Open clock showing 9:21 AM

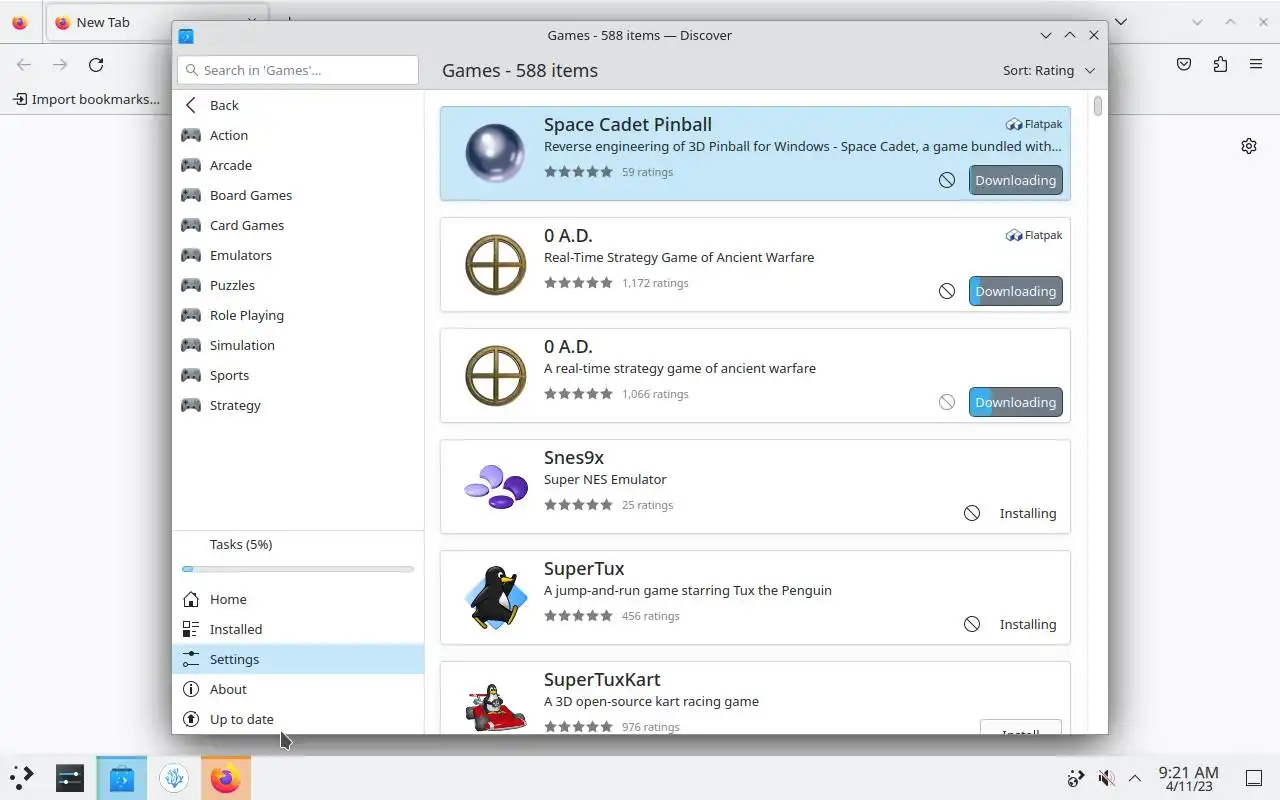point(1188,778)
